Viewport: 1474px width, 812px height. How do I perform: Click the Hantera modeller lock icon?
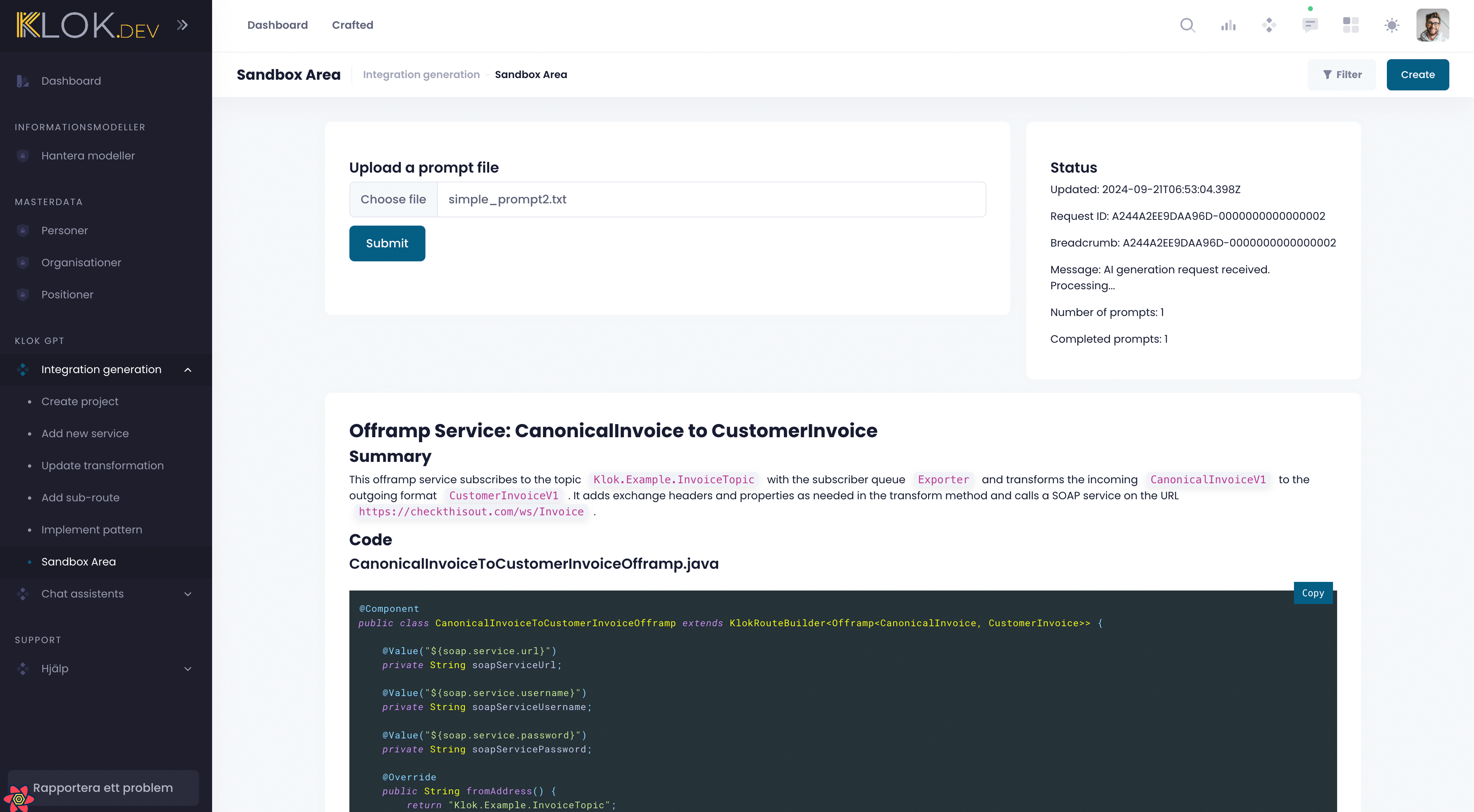(x=22, y=156)
